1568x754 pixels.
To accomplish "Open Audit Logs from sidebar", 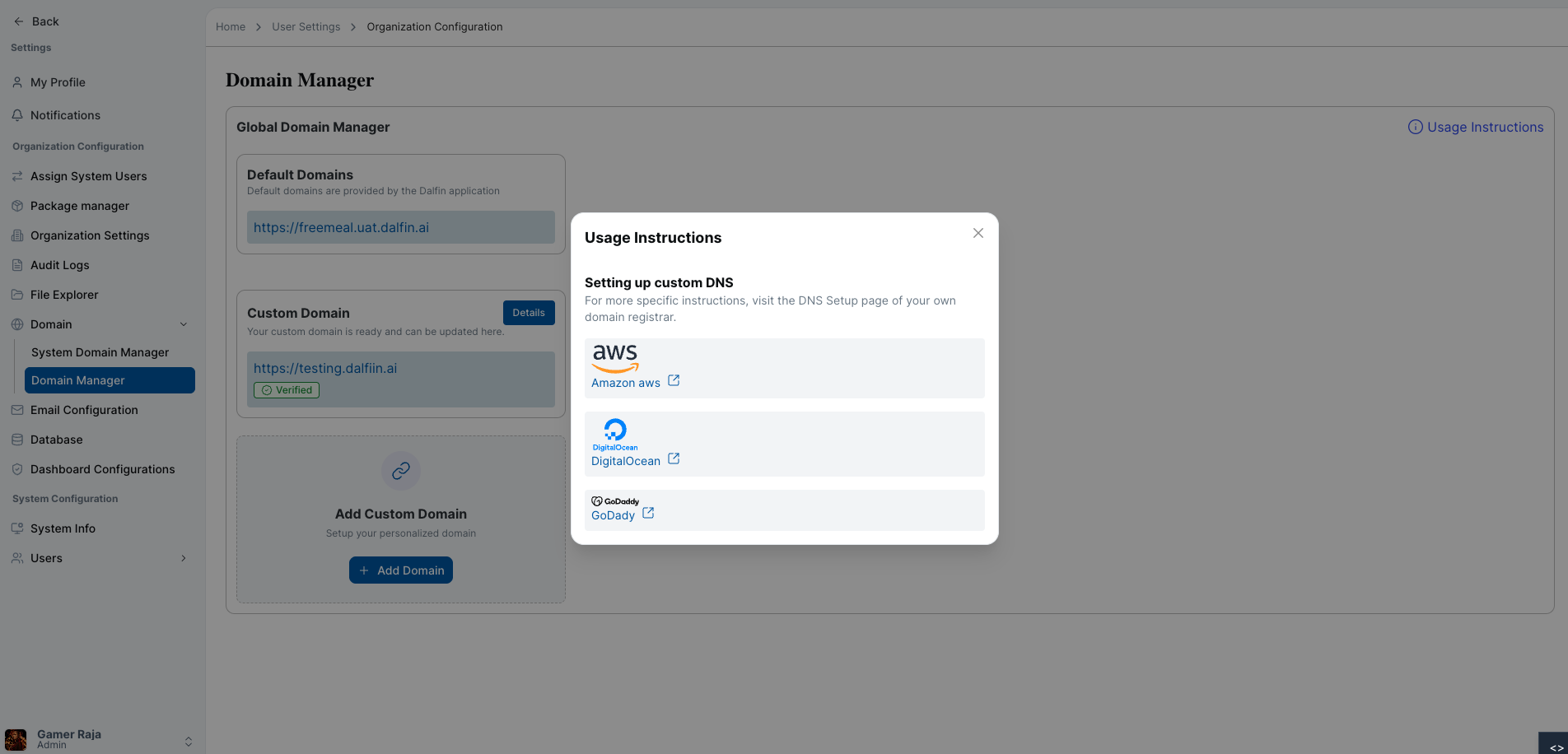I will coord(59,265).
